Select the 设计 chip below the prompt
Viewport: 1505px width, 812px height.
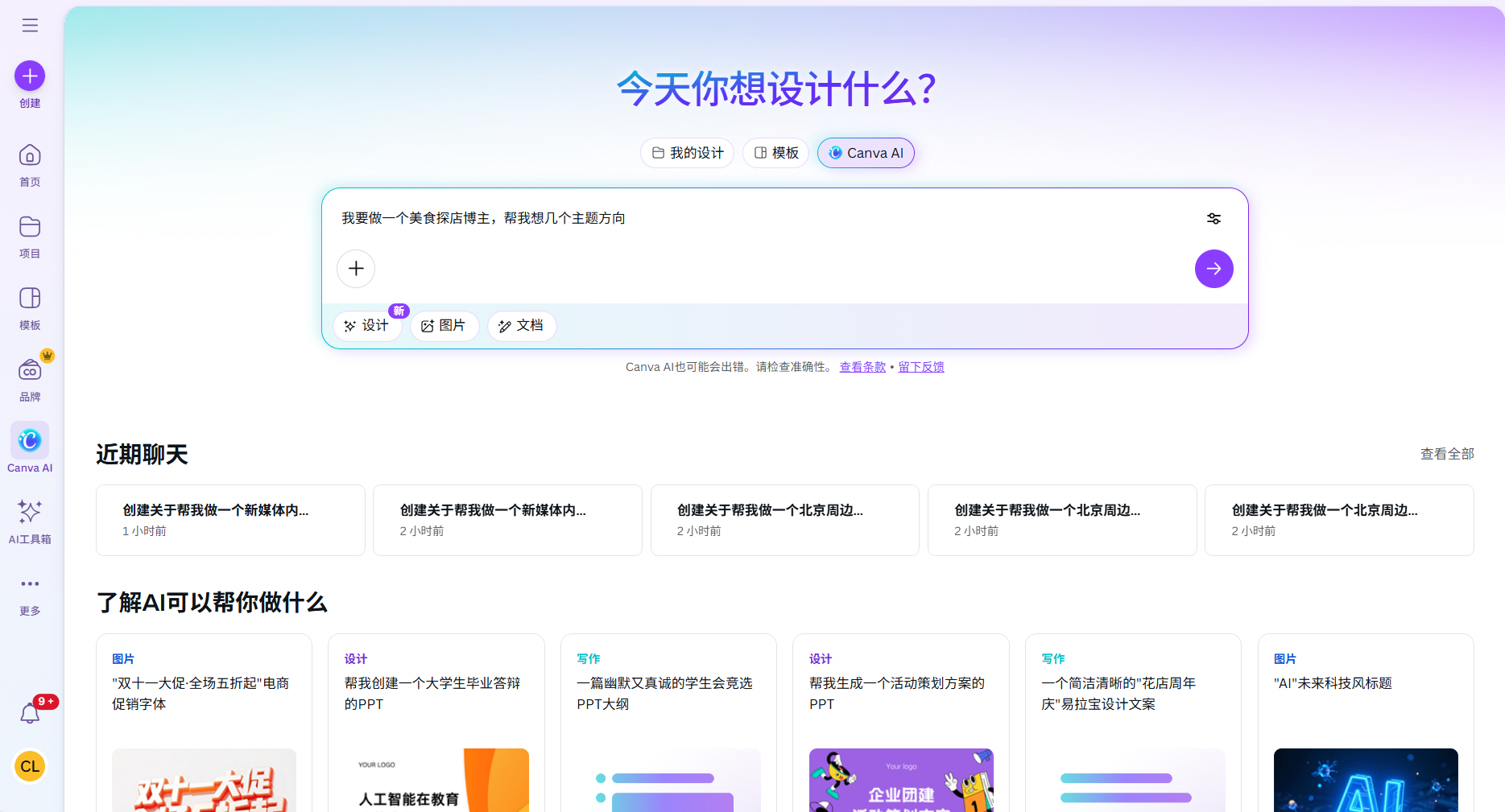click(367, 325)
